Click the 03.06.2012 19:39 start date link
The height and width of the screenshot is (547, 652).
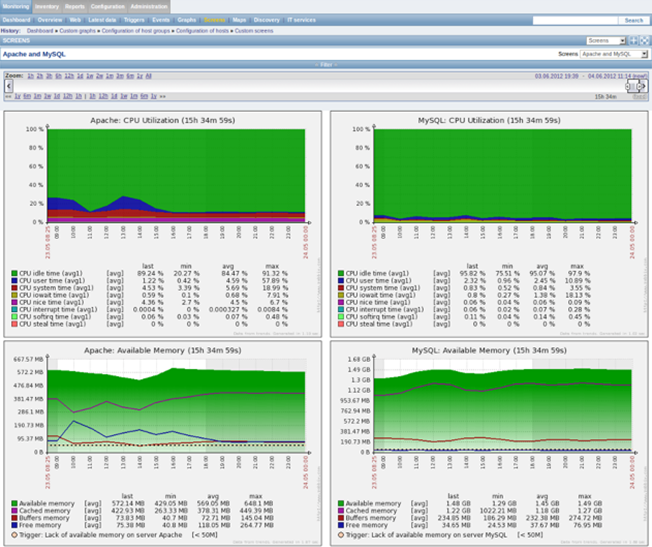[556, 76]
